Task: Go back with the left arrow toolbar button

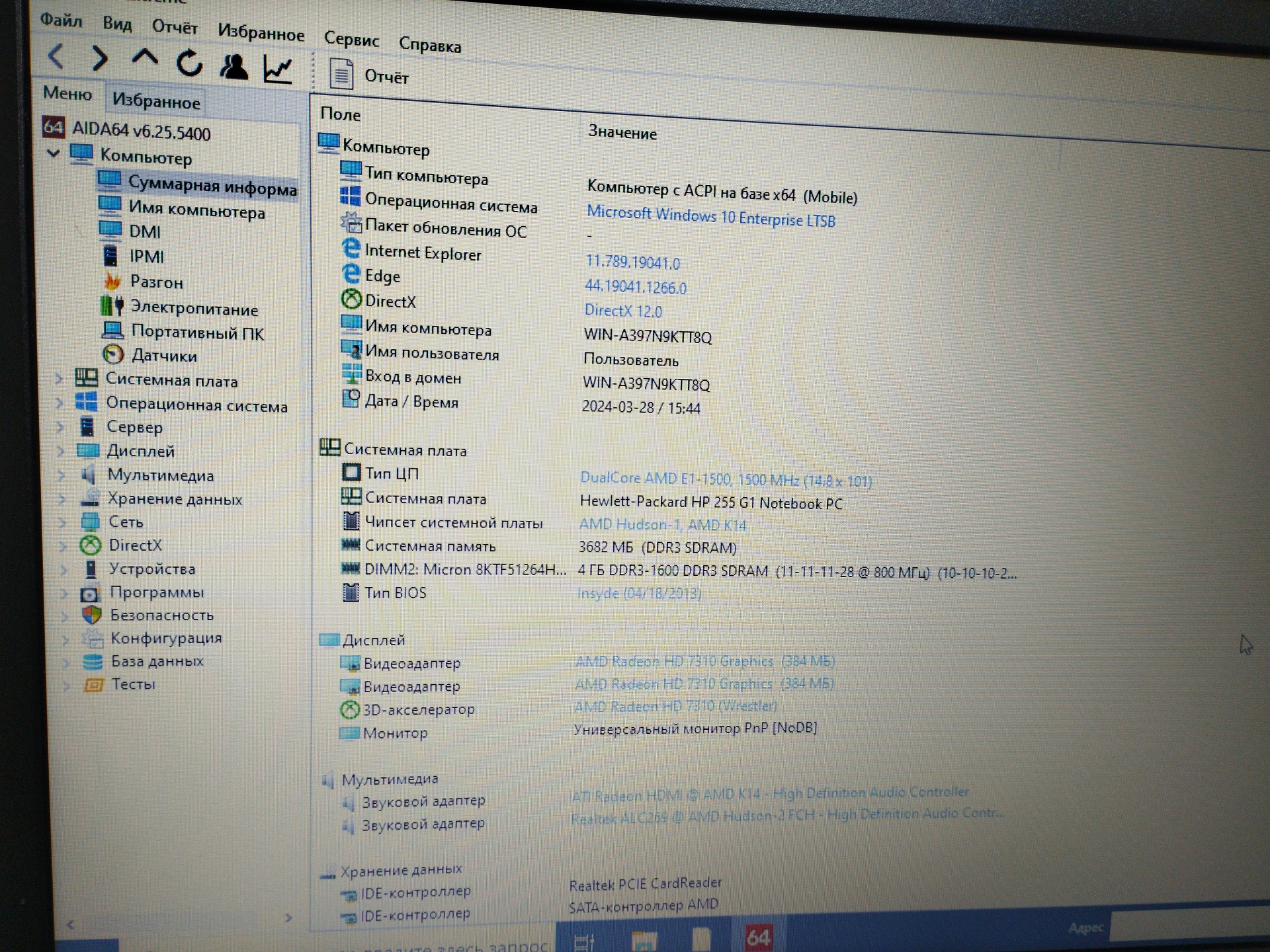Action: coord(57,56)
